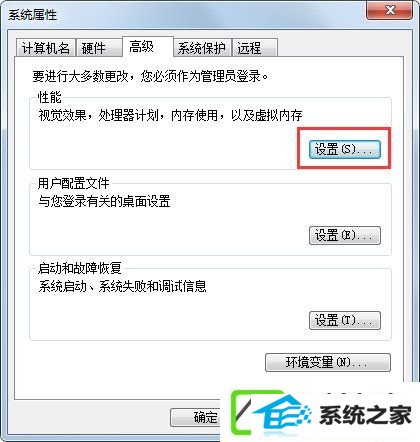Click the 系统属性 title bar text

pyautogui.click(x=32, y=15)
